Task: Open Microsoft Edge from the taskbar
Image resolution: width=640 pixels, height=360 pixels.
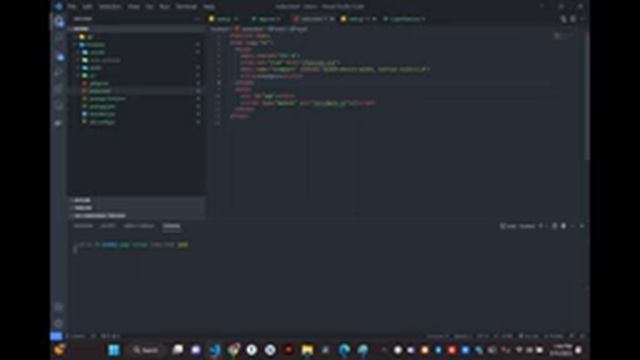Action: (344, 350)
